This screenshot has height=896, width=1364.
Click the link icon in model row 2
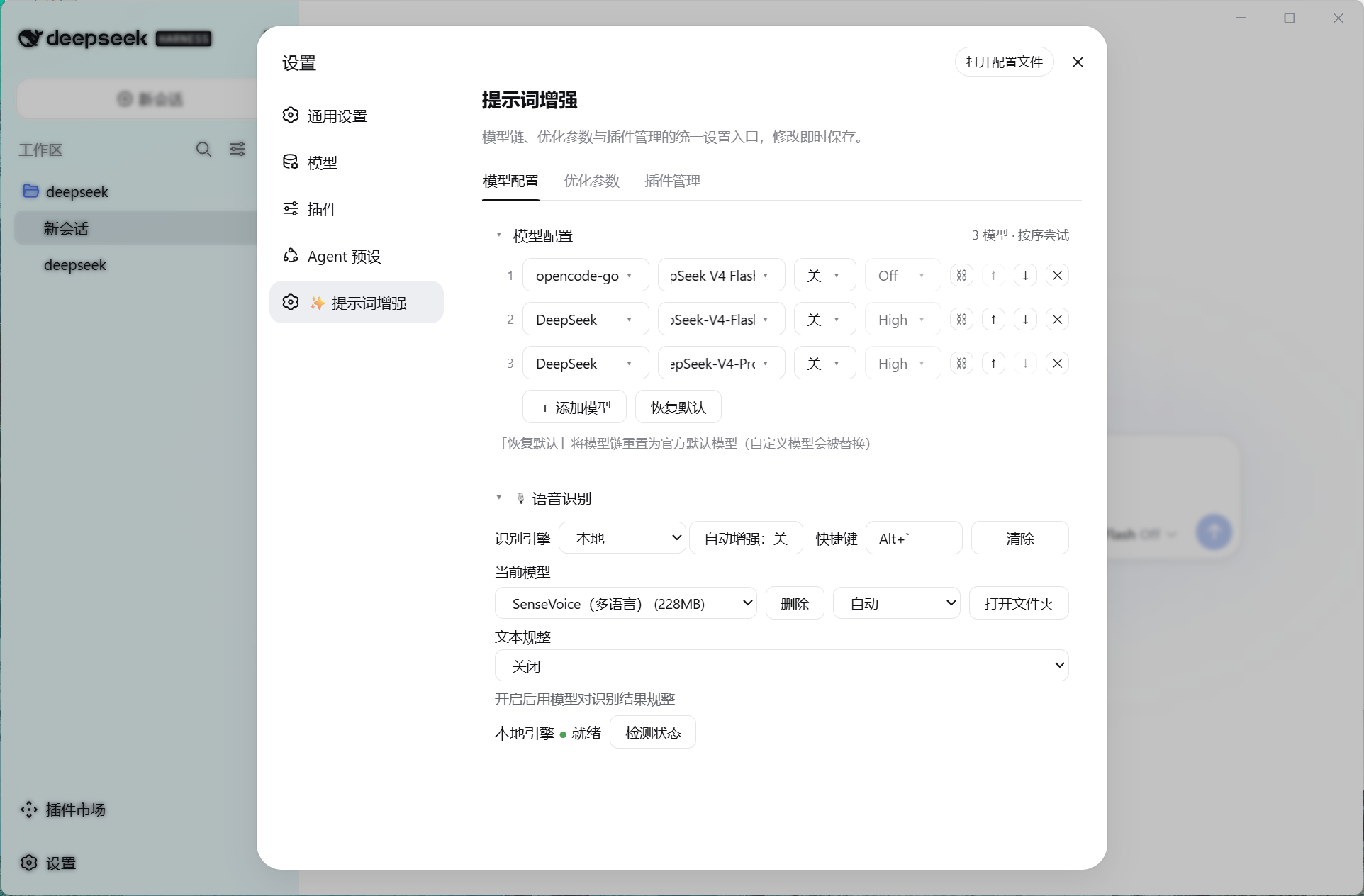pyautogui.click(x=961, y=320)
